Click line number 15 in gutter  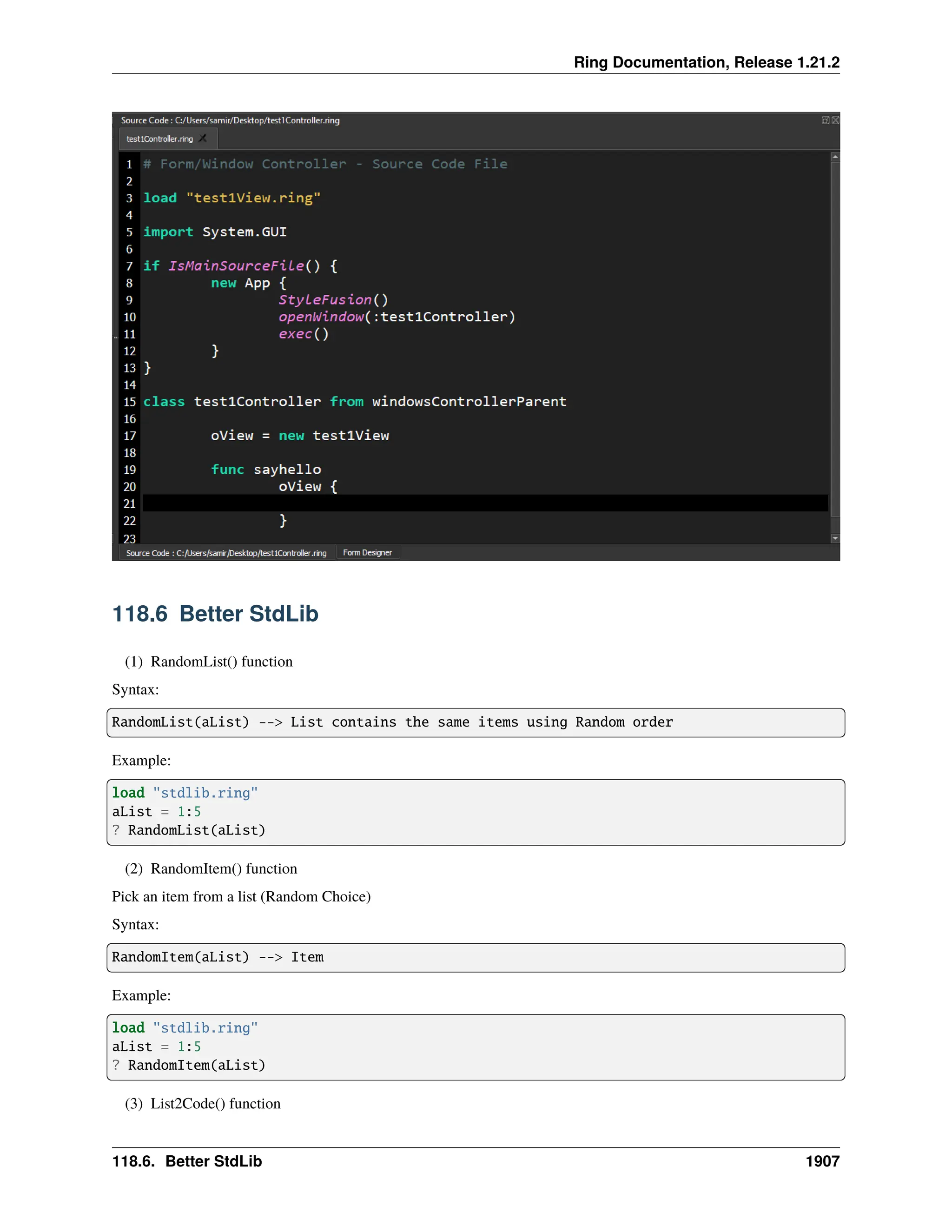point(130,402)
